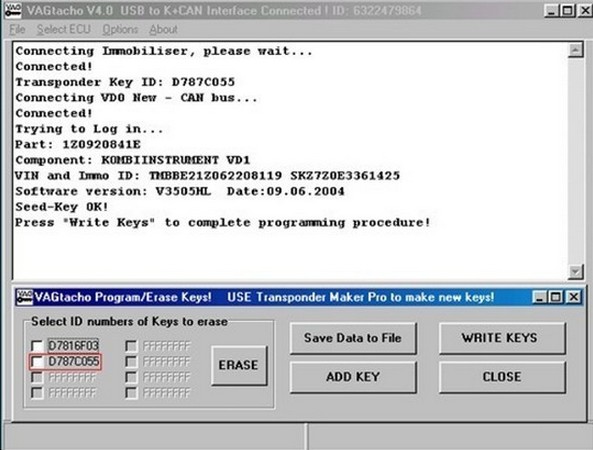Open the About menu

163,29
